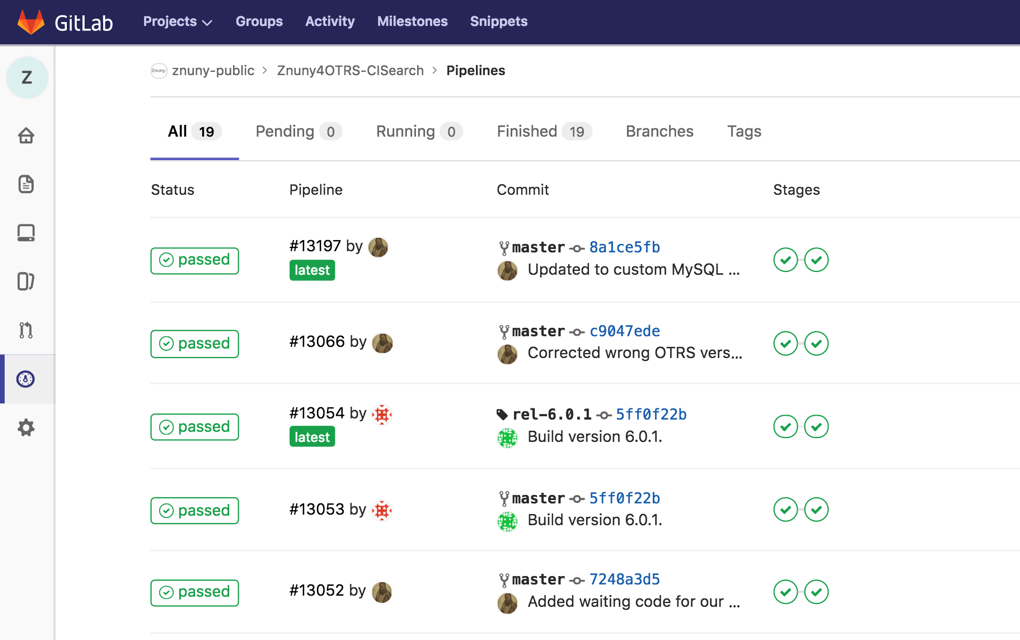1020x640 pixels.
Task: Open the Milestones menu item
Action: tap(412, 21)
